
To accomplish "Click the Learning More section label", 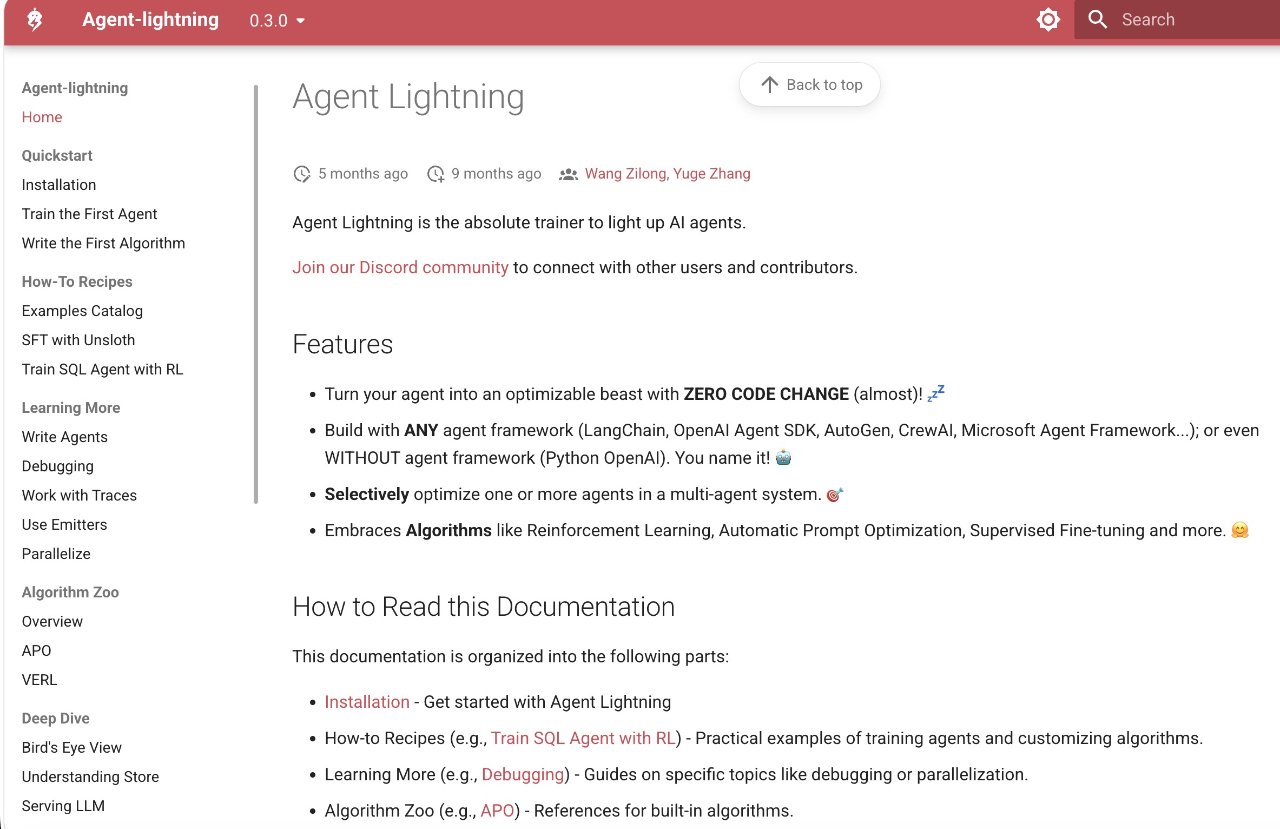I will tap(71, 408).
